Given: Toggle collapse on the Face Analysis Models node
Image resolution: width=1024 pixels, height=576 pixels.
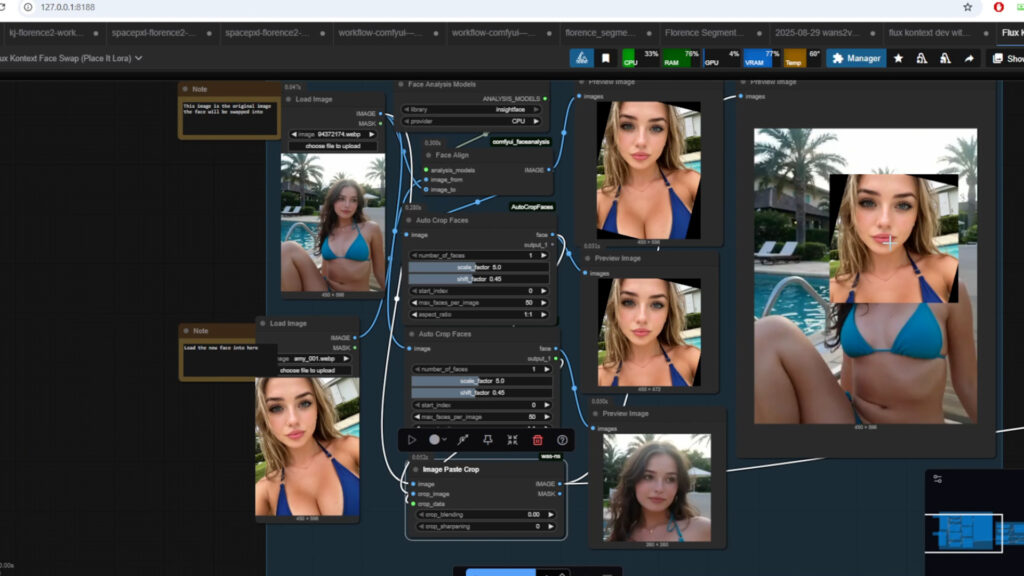Looking at the screenshot, I should (x=402, y=84).
